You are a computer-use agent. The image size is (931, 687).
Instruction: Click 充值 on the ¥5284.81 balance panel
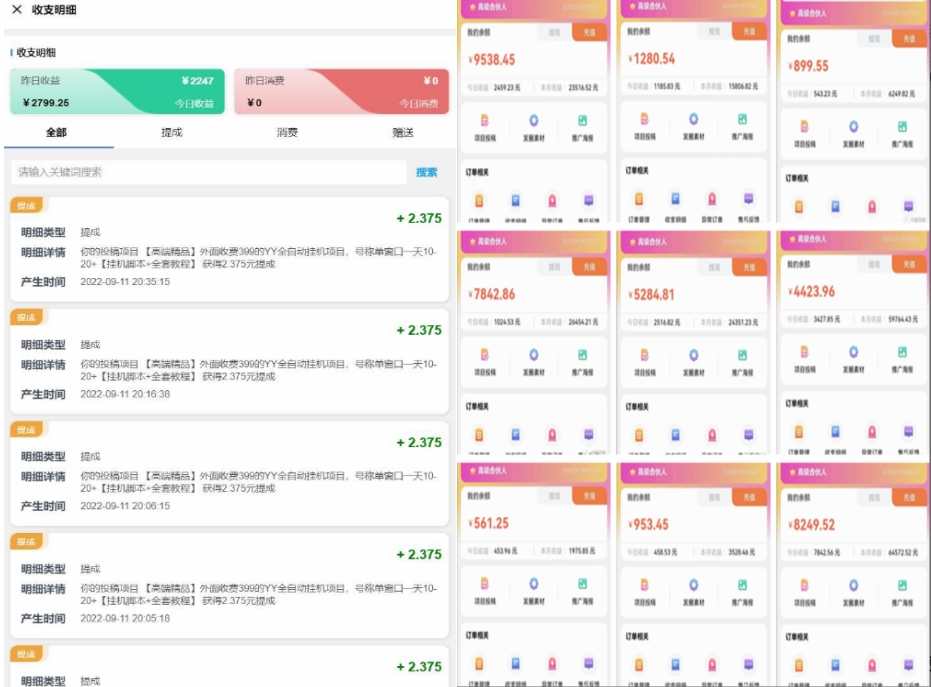[x=749, y=267]
